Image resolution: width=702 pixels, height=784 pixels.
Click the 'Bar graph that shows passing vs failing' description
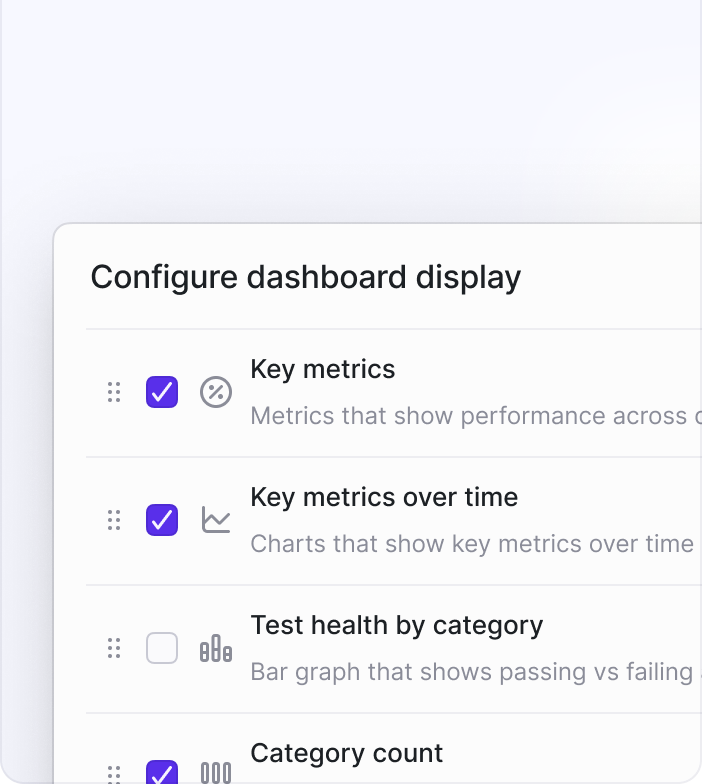click(x=472, y=672)
